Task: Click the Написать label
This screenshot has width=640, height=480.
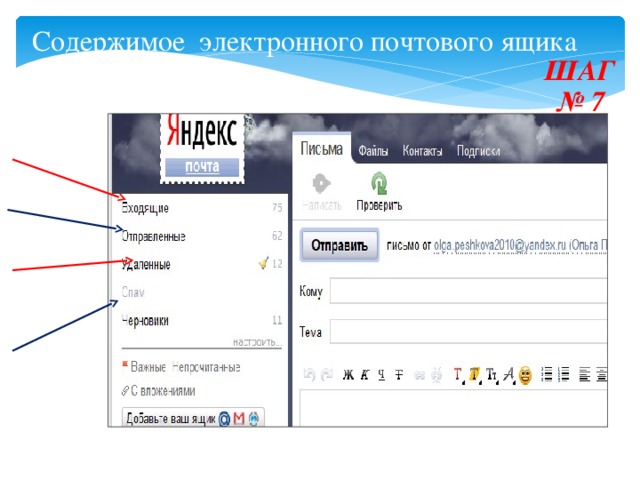Action: [x=322, y=205]
